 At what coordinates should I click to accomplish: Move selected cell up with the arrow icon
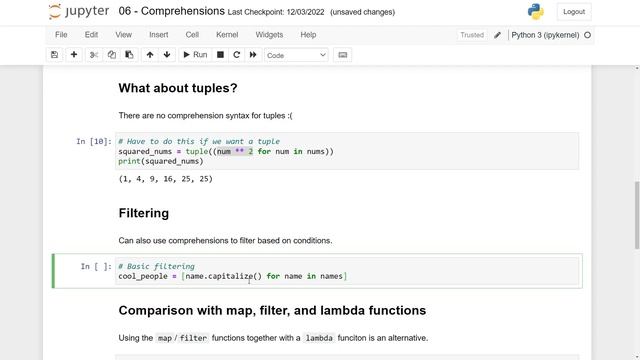150,55
